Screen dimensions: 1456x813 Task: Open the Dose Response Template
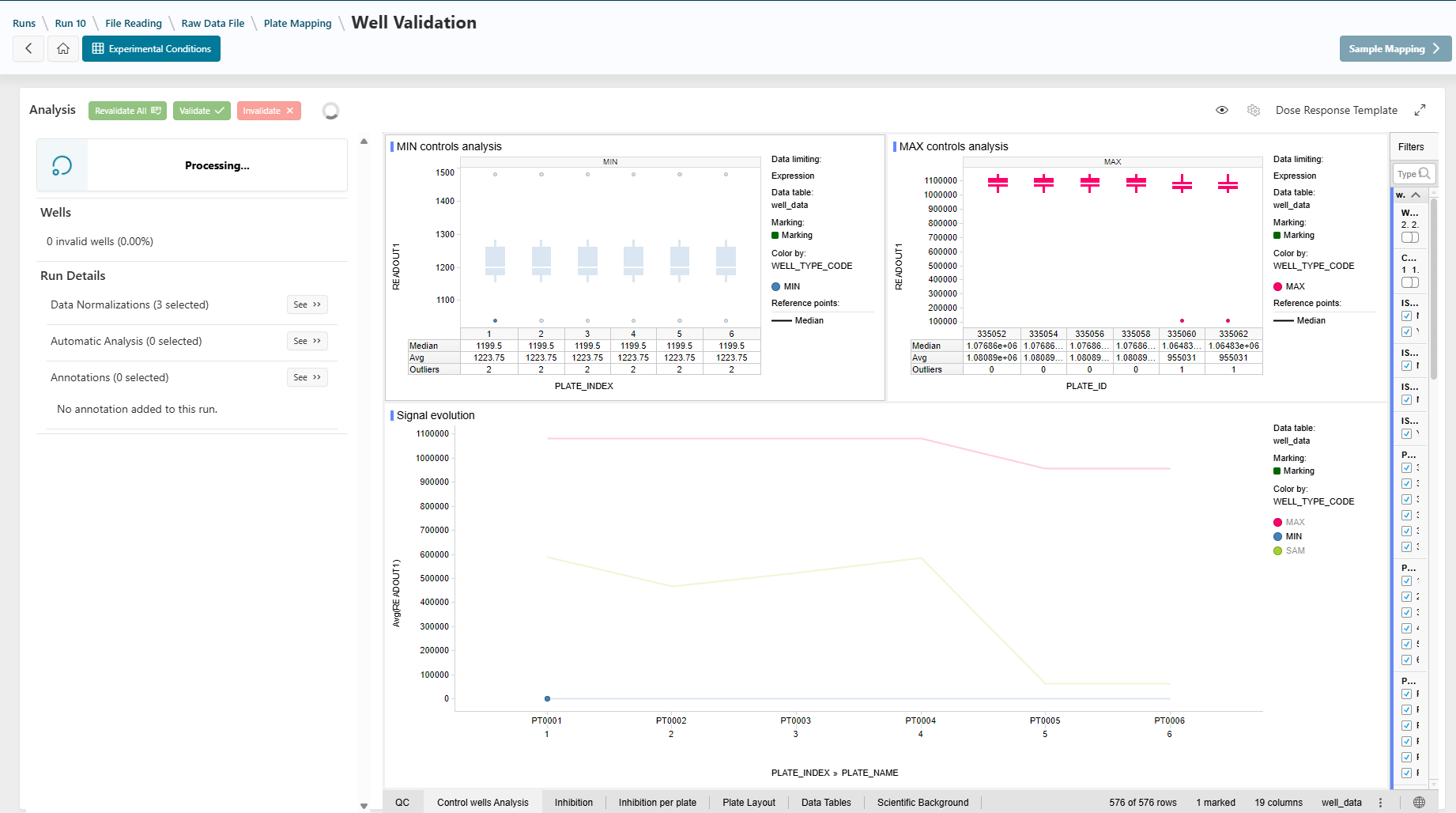(x=1337, y=110)
